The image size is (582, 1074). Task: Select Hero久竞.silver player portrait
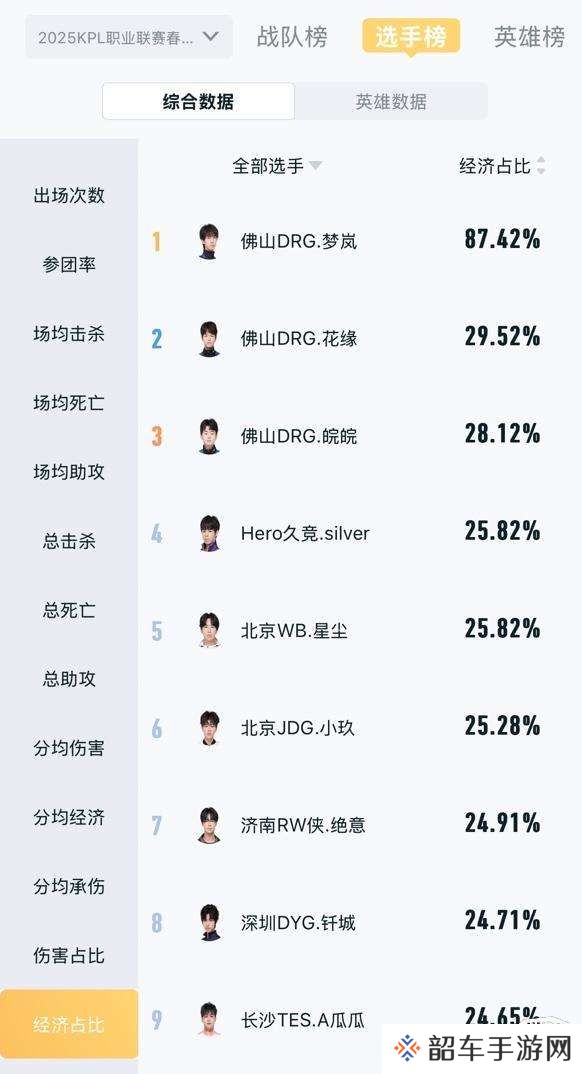(209, 533)
